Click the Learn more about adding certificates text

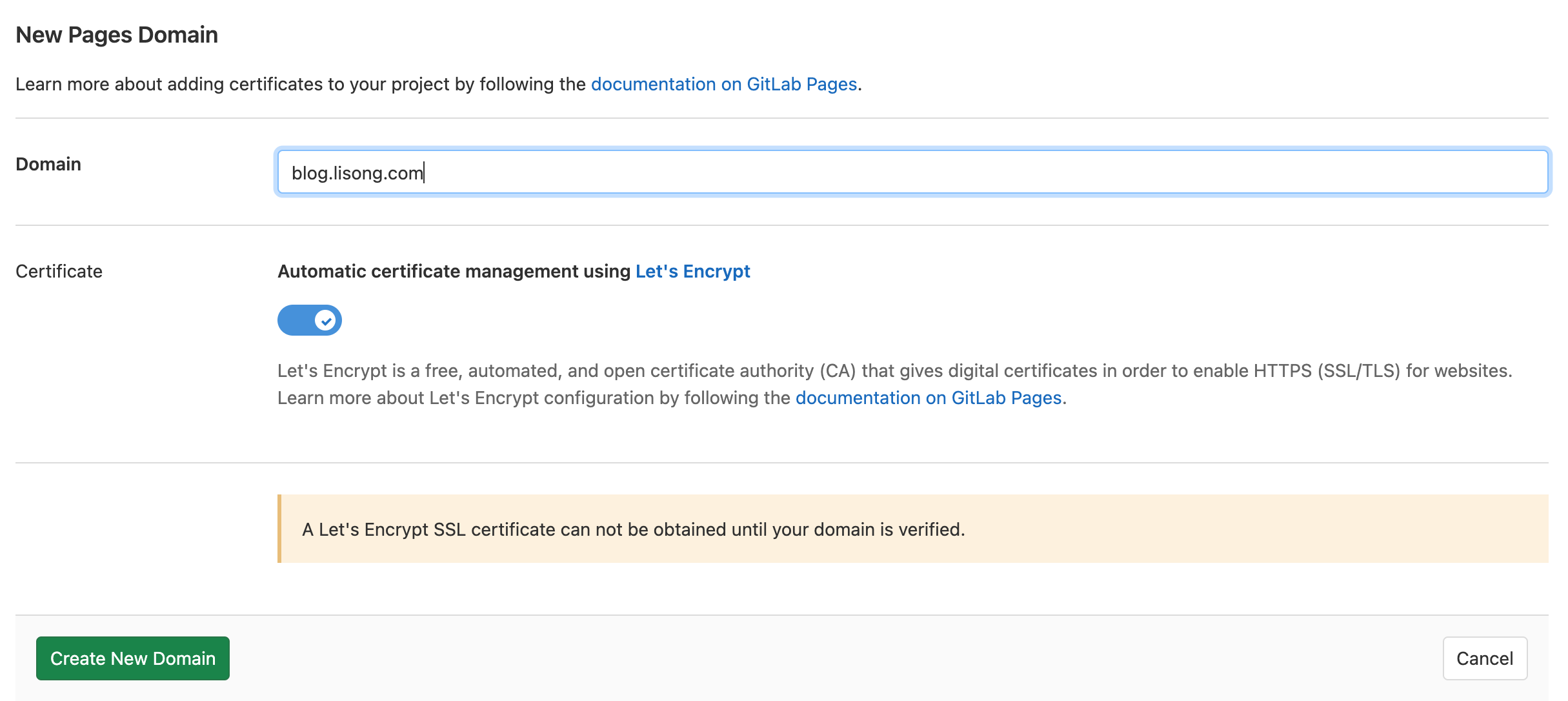(x=301, y=84)
